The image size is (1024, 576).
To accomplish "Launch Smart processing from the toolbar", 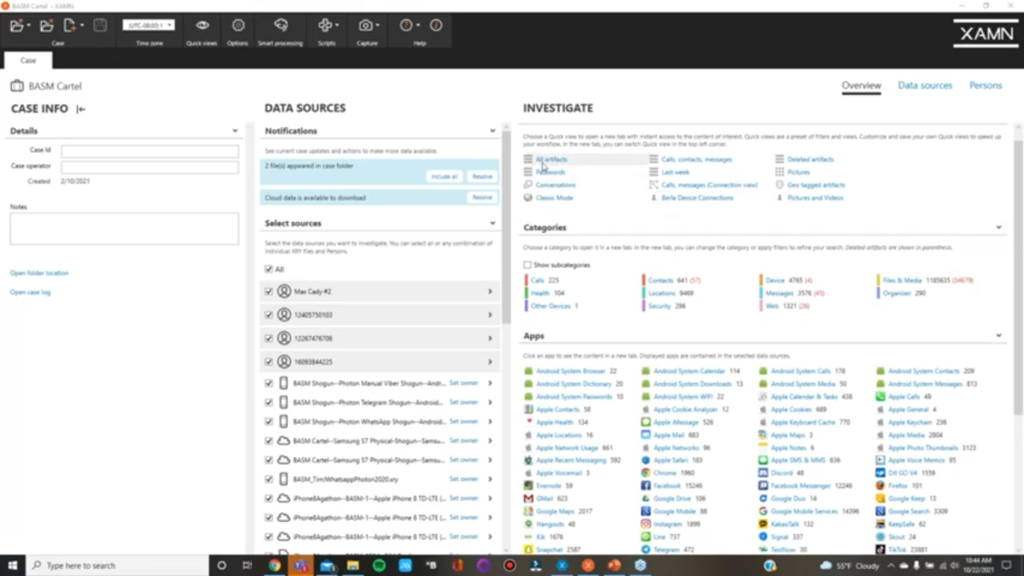I will (281, 25).
